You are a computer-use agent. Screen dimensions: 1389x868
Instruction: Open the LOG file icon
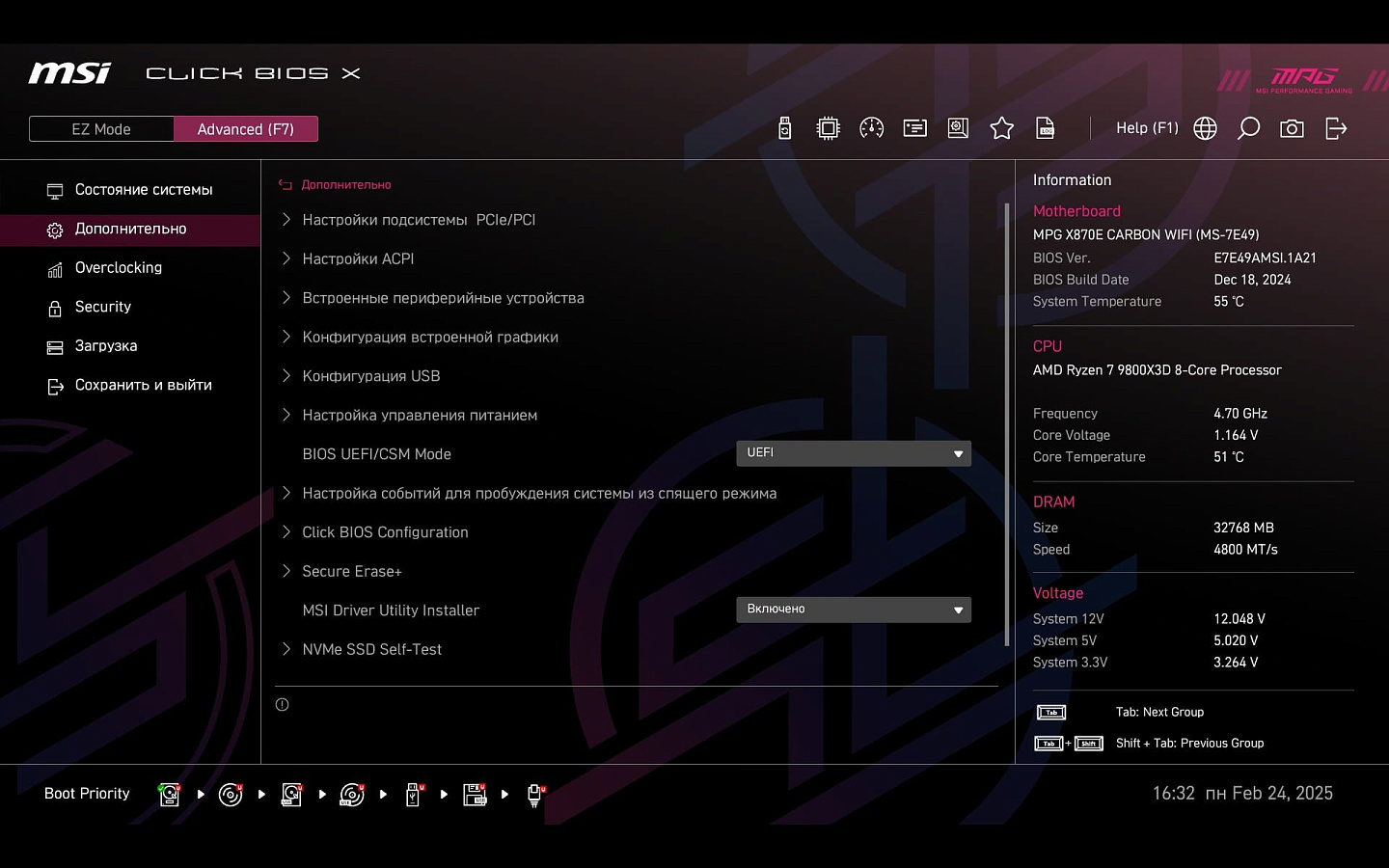coord(1045,128)
